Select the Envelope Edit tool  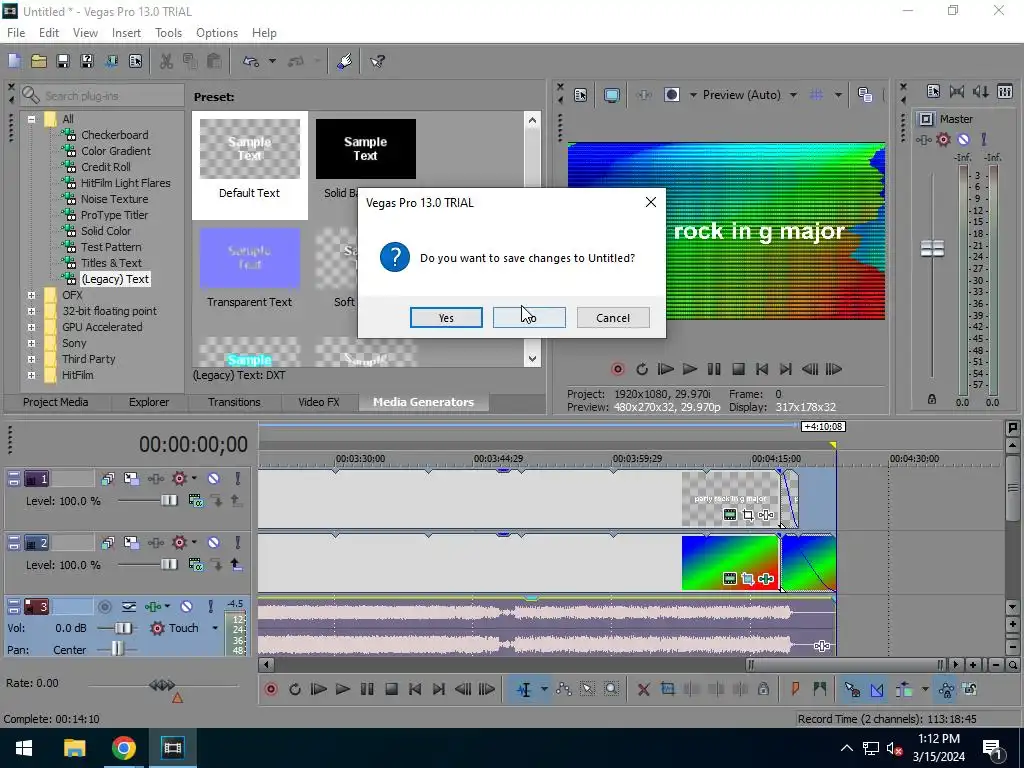click(x=564, y=689)
